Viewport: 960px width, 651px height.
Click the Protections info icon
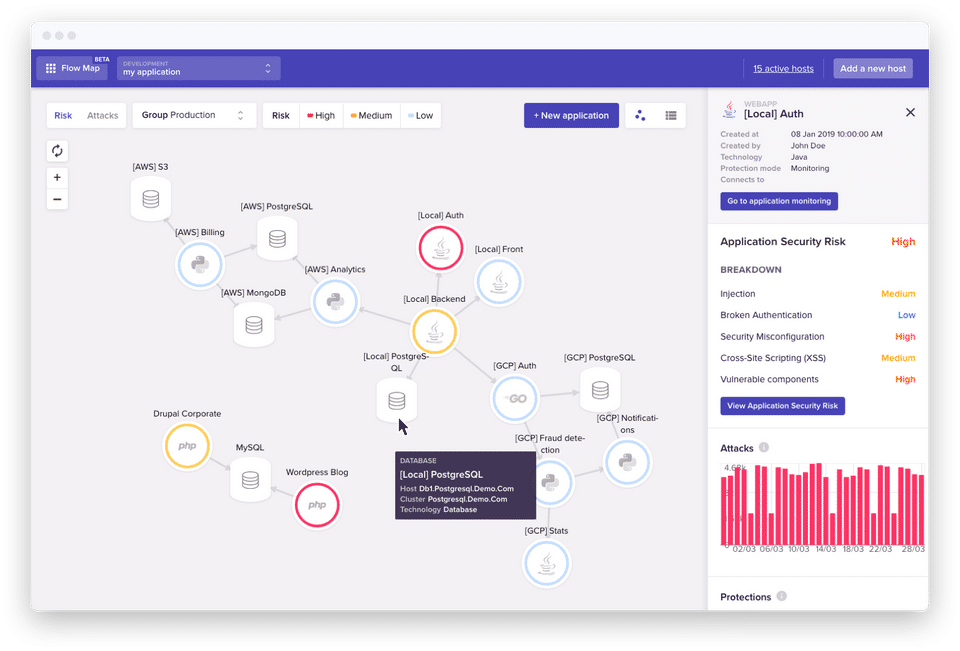click(x=782, y=596)
